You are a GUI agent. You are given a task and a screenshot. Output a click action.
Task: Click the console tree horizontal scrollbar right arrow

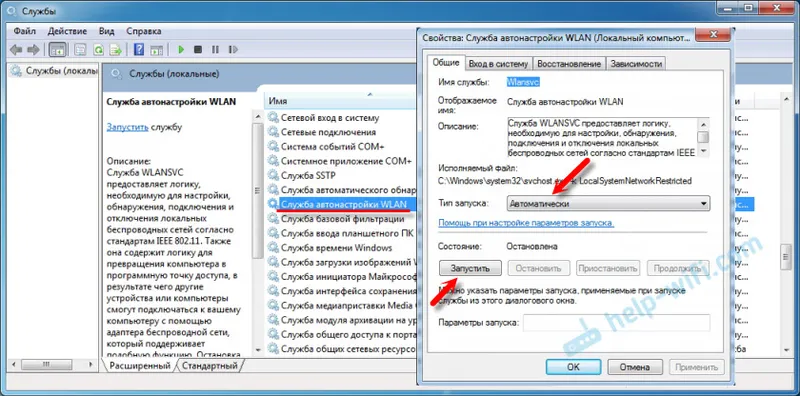[91, 364]
